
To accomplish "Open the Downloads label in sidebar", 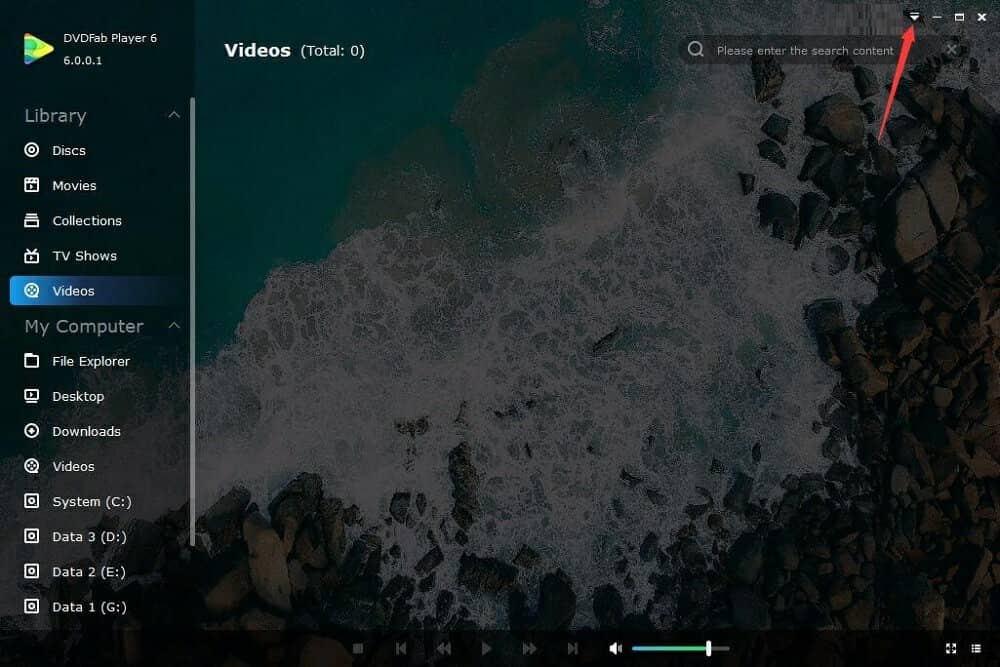I will pos(86,431).
